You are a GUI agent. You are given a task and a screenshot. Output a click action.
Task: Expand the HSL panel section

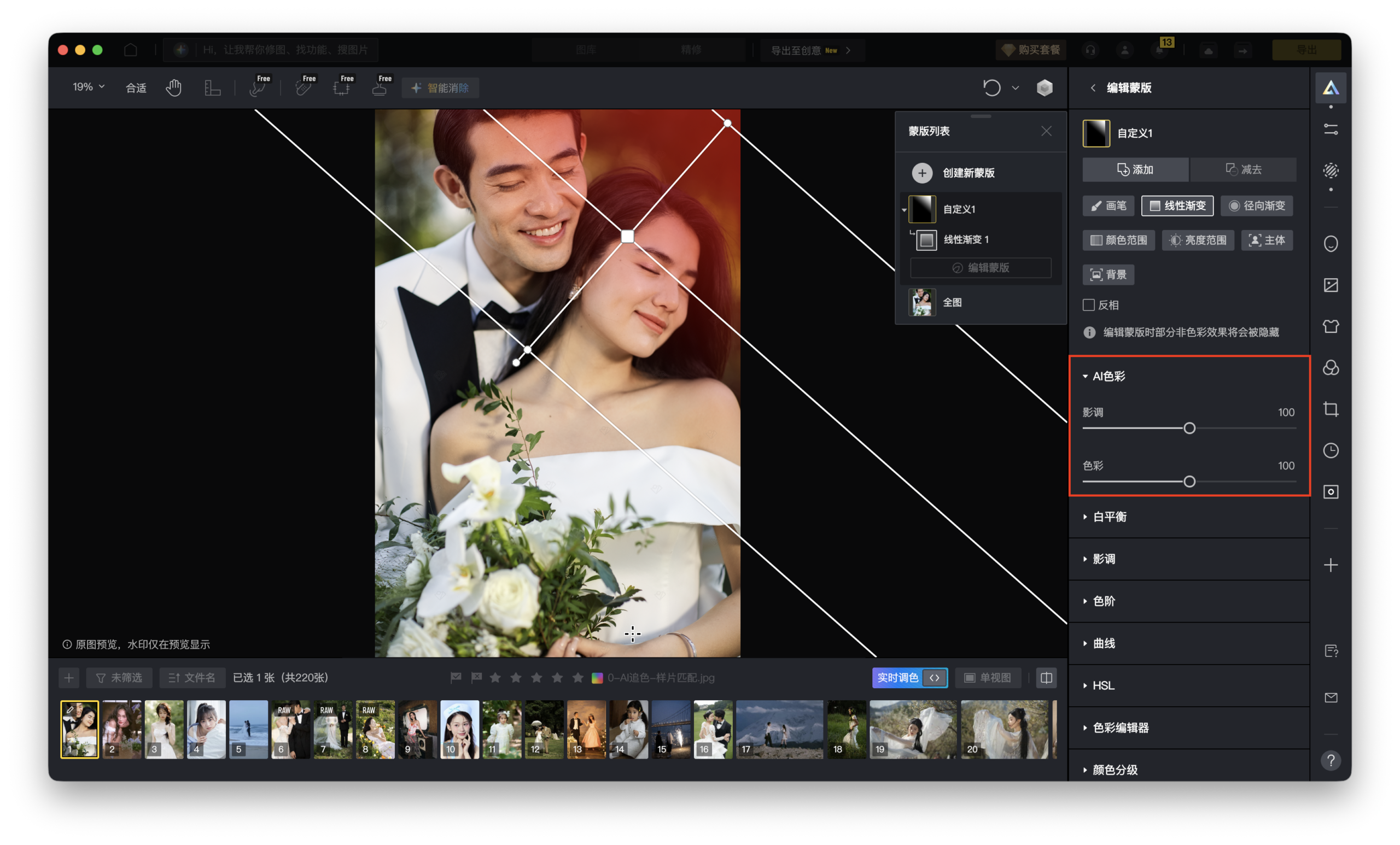1103,685
